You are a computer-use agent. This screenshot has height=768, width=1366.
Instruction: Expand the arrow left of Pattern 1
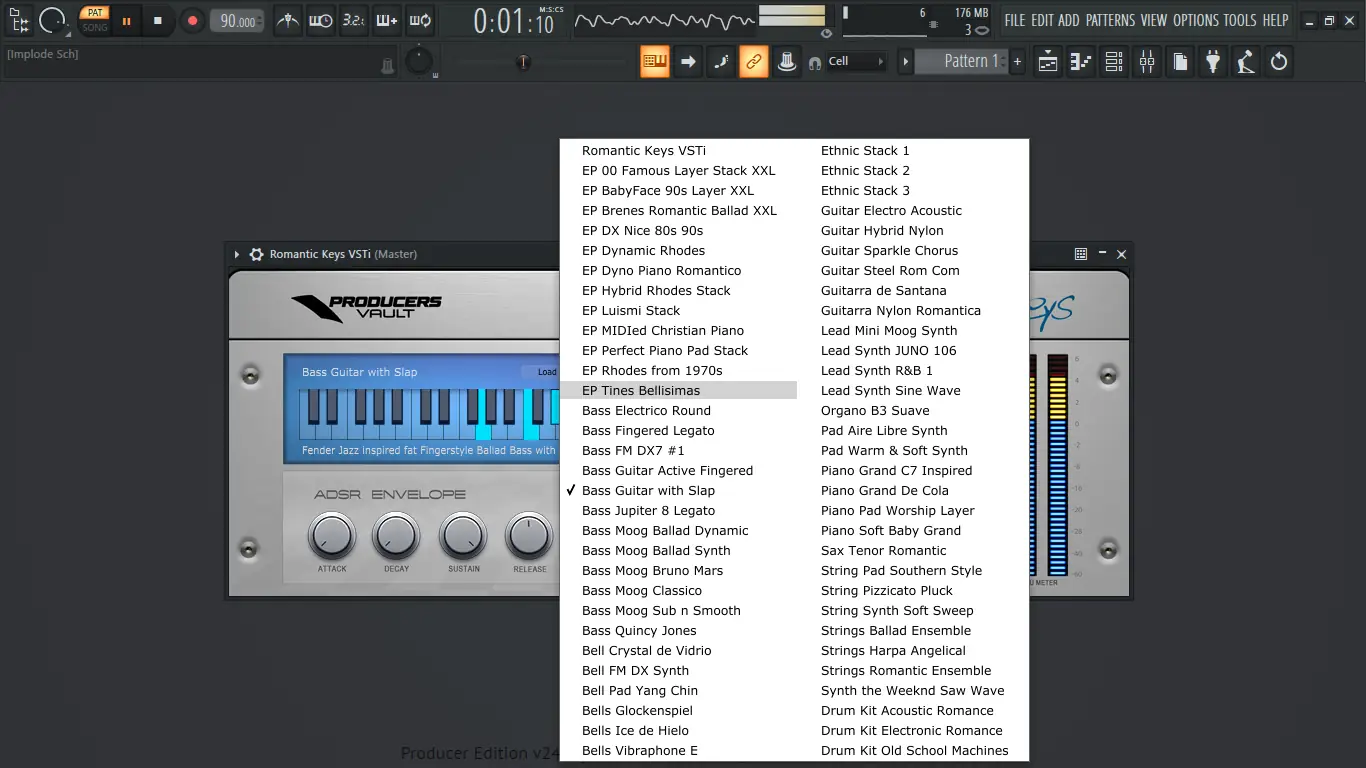(906, 61)
